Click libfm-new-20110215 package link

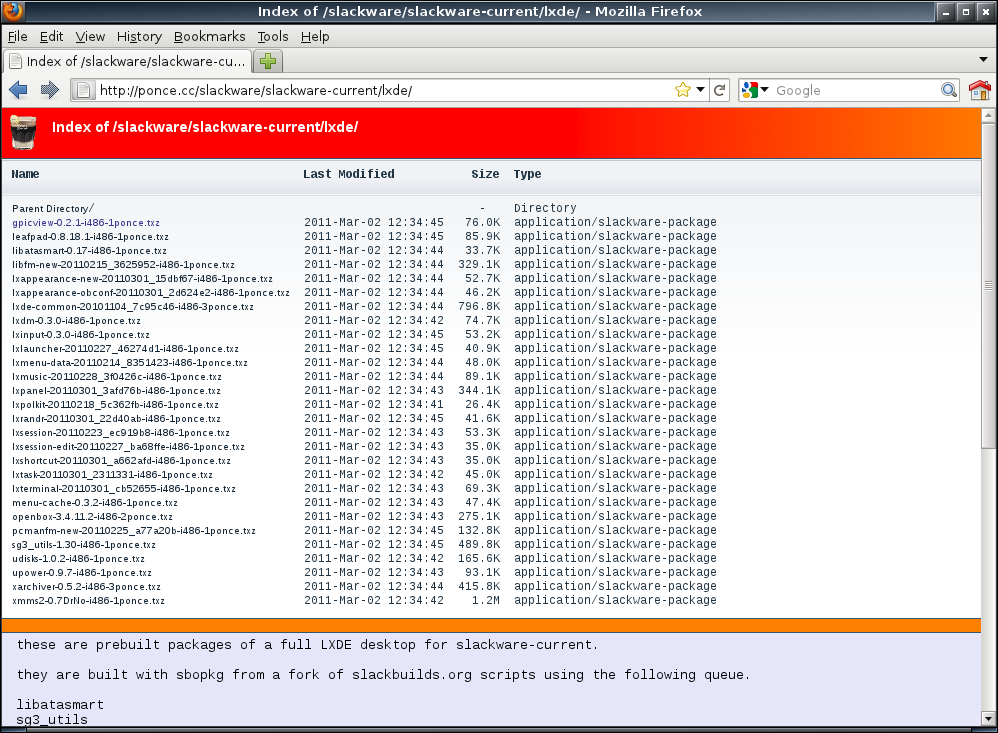pos(123,265)
